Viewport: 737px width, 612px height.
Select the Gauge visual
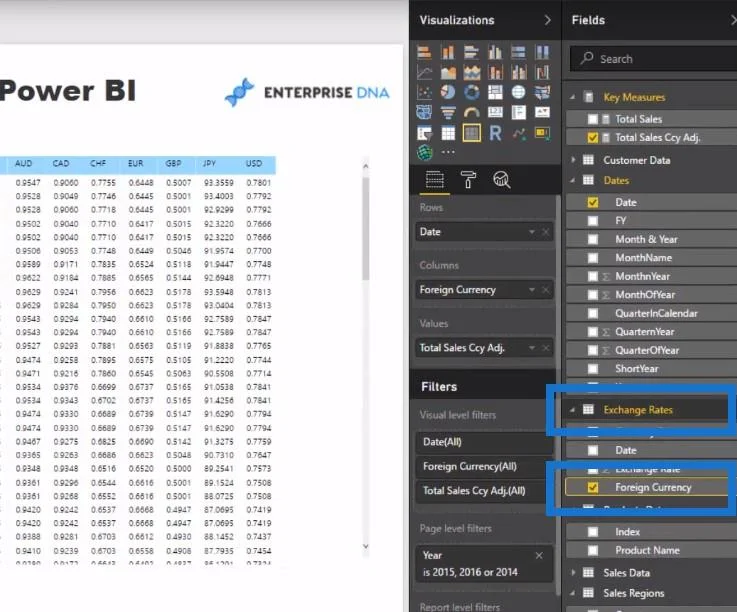(x=471, y=112)
